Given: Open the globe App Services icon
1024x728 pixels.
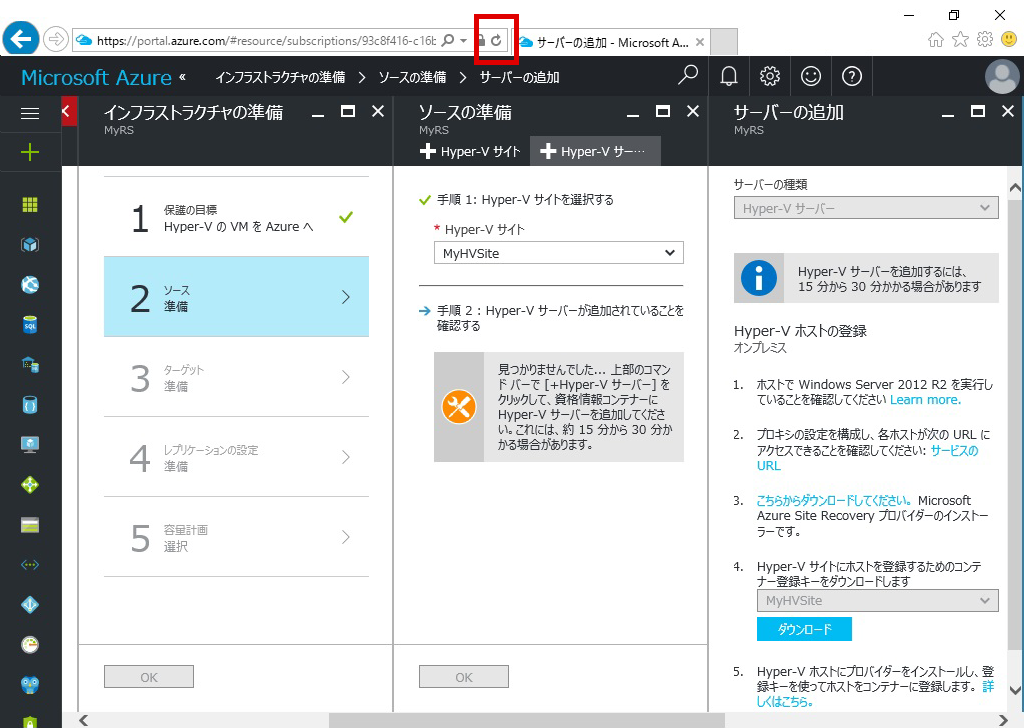Looking at the screenshot, I should click(x=30, y=285).
